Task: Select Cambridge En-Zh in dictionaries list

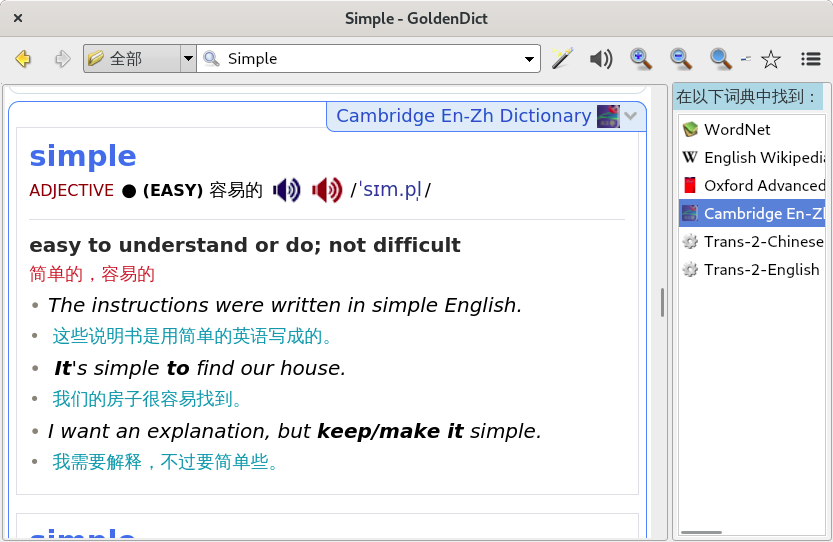Action: 752,214
